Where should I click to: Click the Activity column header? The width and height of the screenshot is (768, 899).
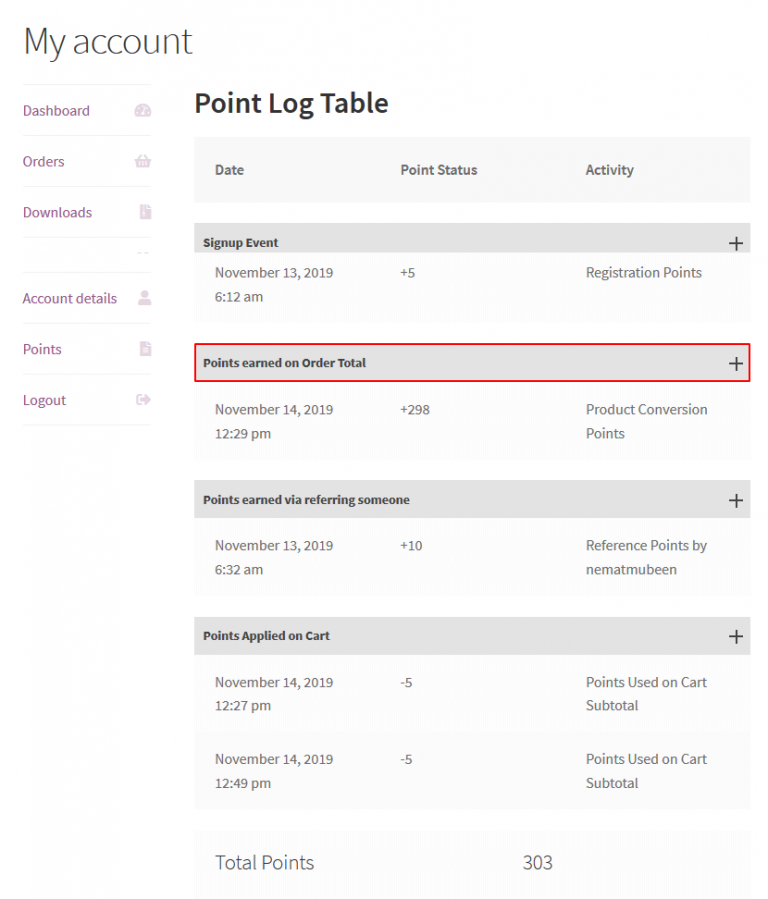tap(609, 170)
